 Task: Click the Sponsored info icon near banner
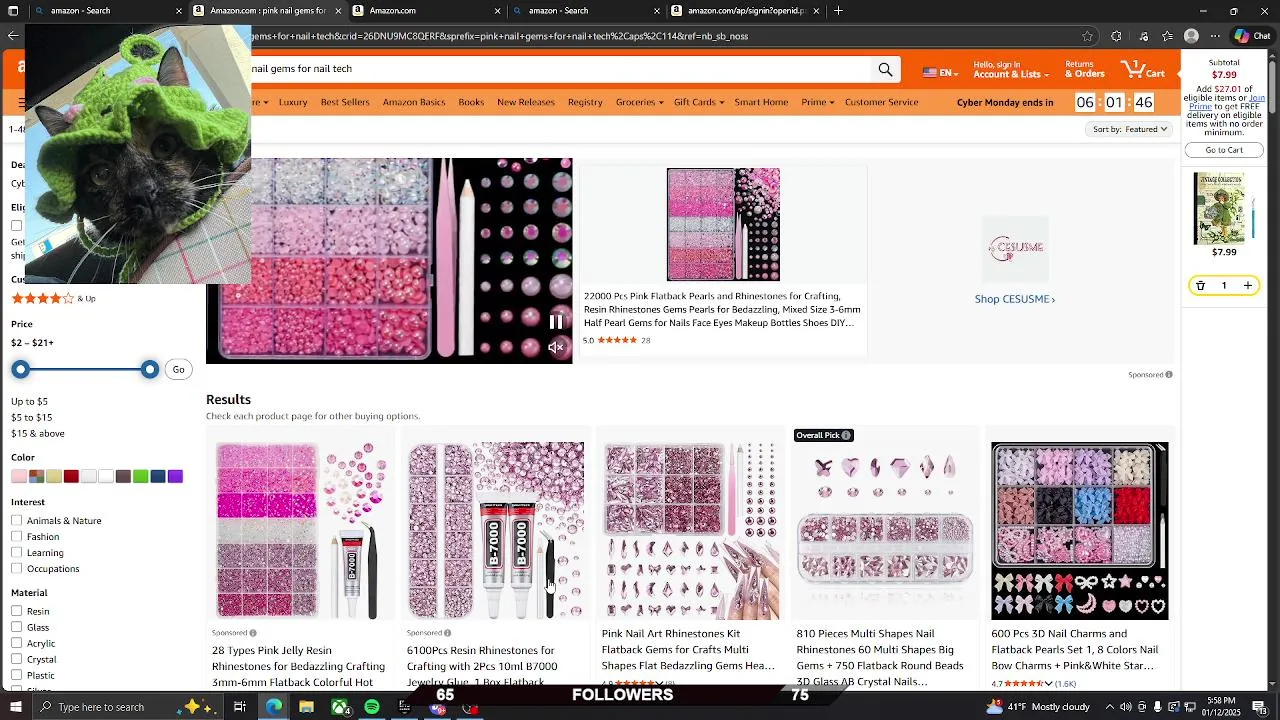1168,375
